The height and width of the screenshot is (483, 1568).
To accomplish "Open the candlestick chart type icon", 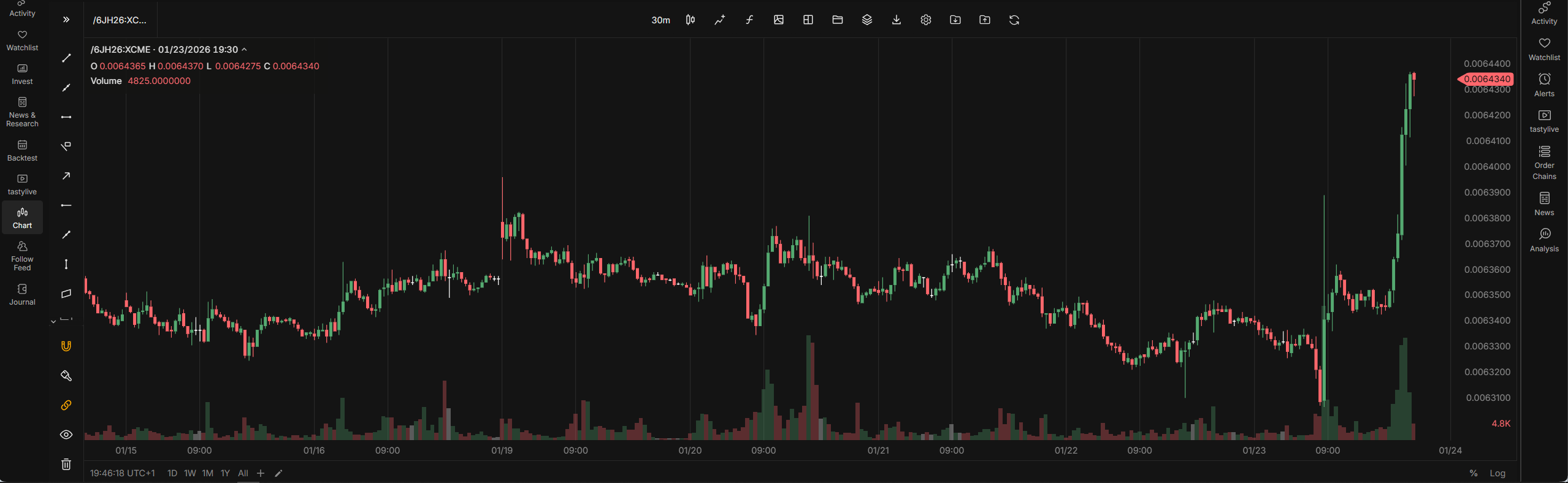I will [x=690, y=20].
